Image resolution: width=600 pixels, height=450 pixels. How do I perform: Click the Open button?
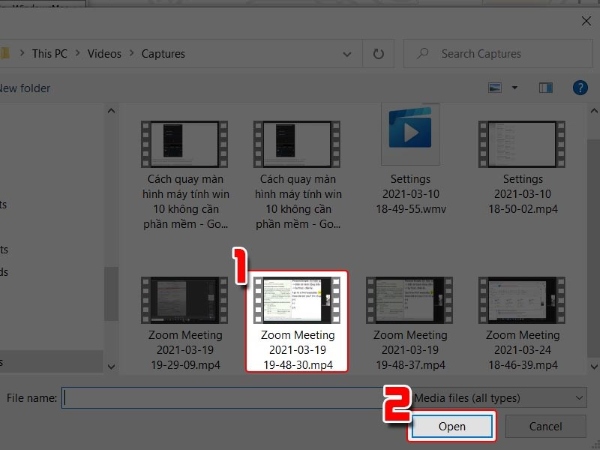(451, 427)
